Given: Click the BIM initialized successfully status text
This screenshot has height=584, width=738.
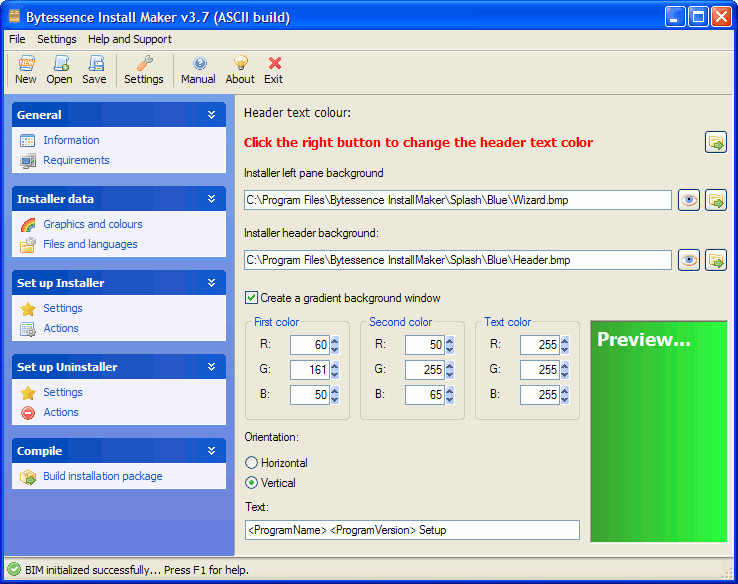Looking at the screenshot, I should point(136,570).
